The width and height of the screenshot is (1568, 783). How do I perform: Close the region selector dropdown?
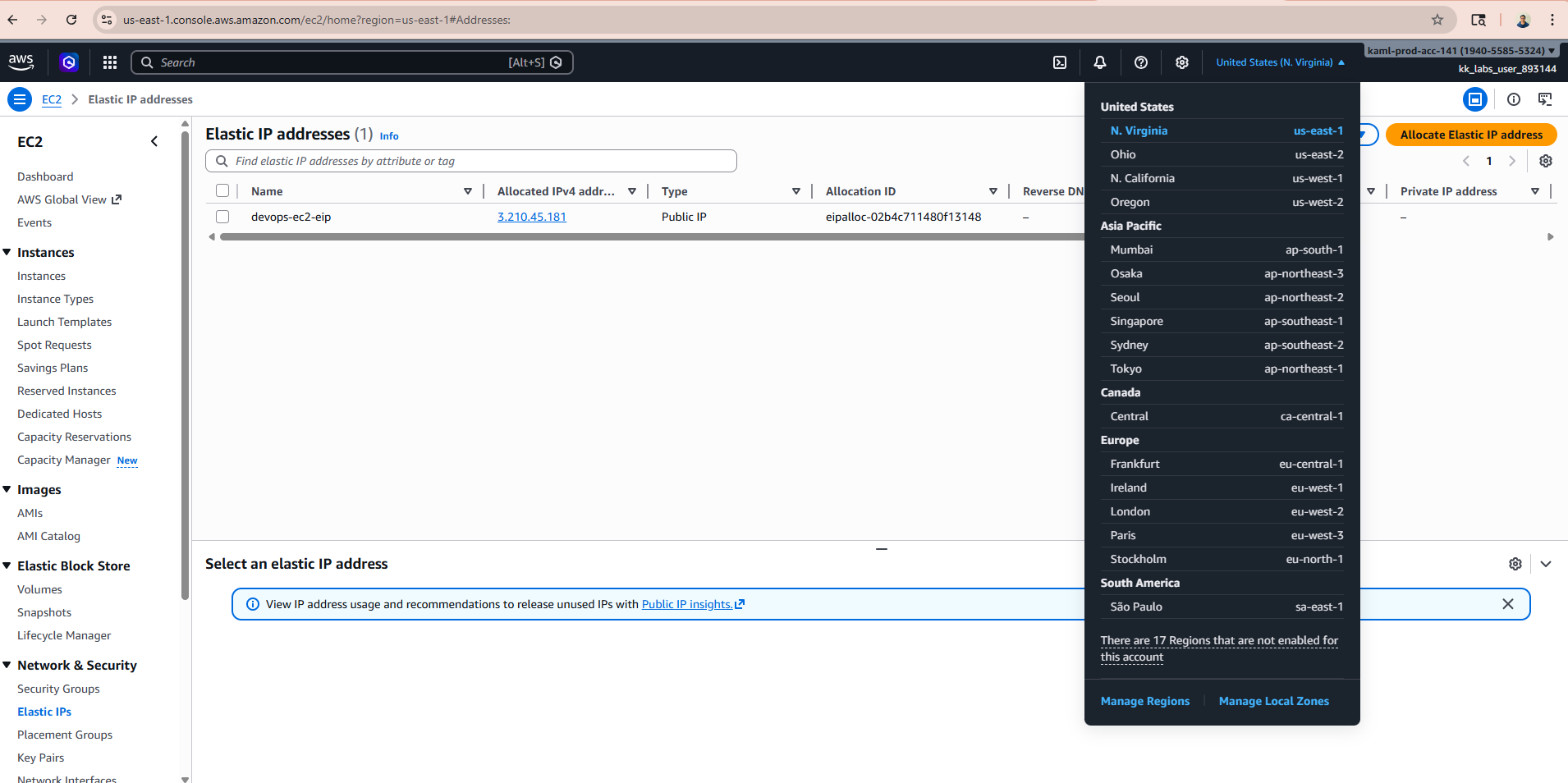1281,62
